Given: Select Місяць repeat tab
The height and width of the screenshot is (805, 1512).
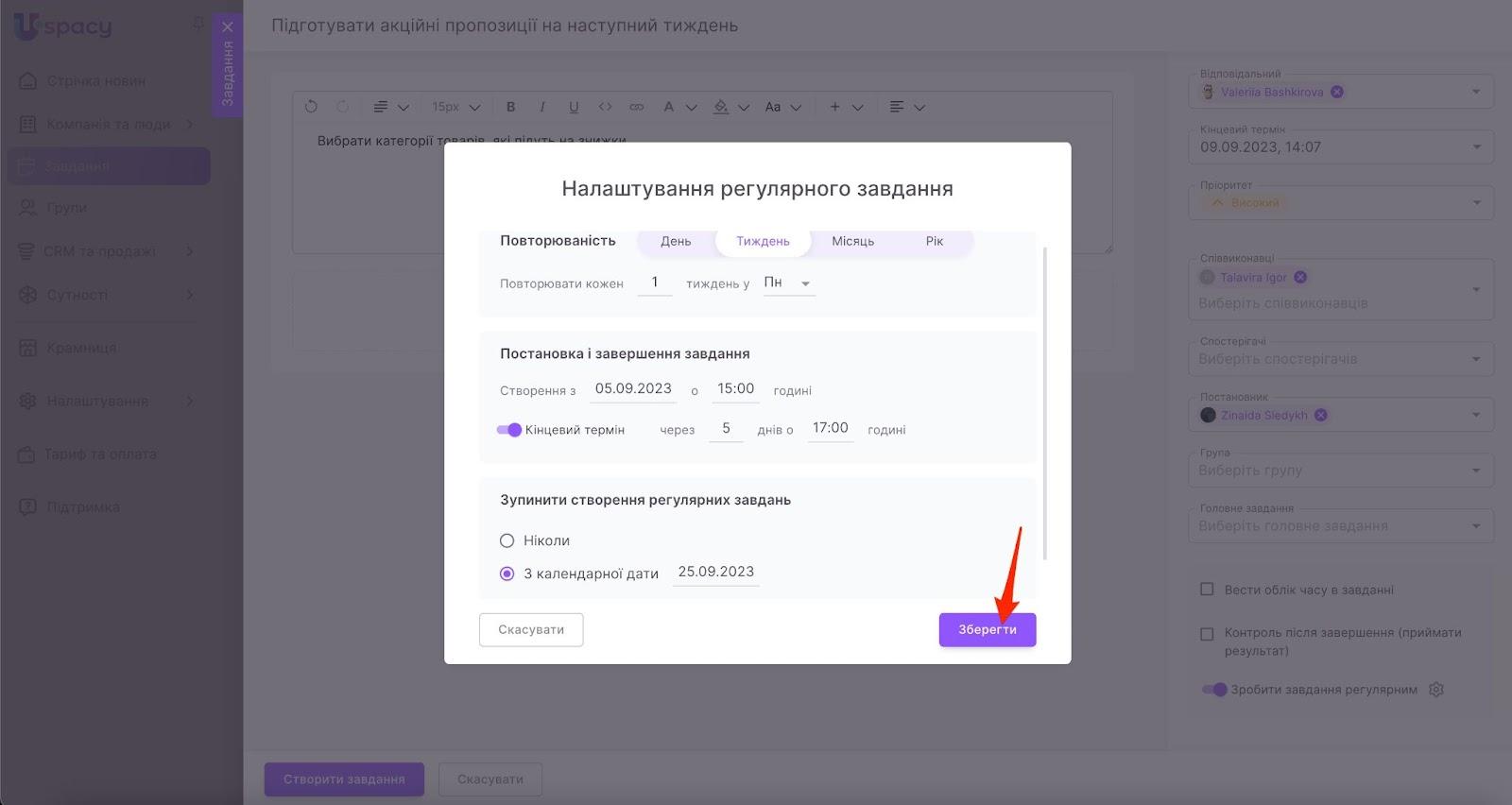Looking at the screenshot, I should tap(852, 241).
